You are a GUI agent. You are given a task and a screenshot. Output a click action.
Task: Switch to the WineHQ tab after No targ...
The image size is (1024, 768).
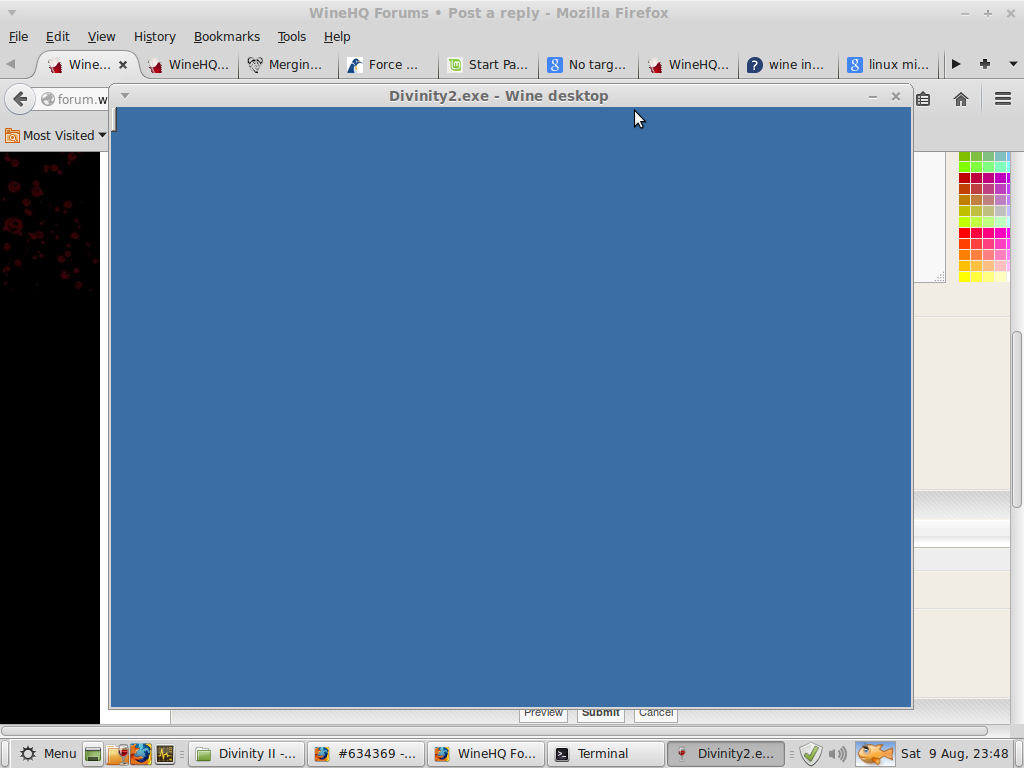(688, 65)
